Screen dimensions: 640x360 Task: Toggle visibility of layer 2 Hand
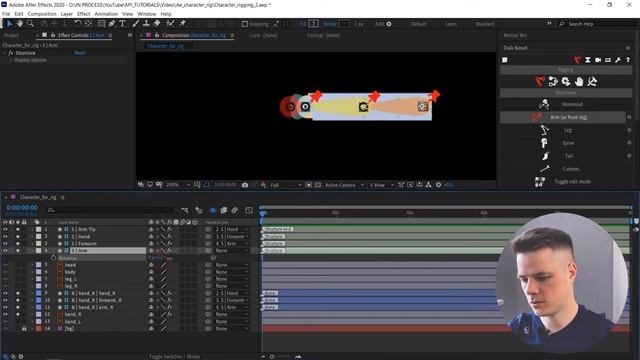point(5,236)
